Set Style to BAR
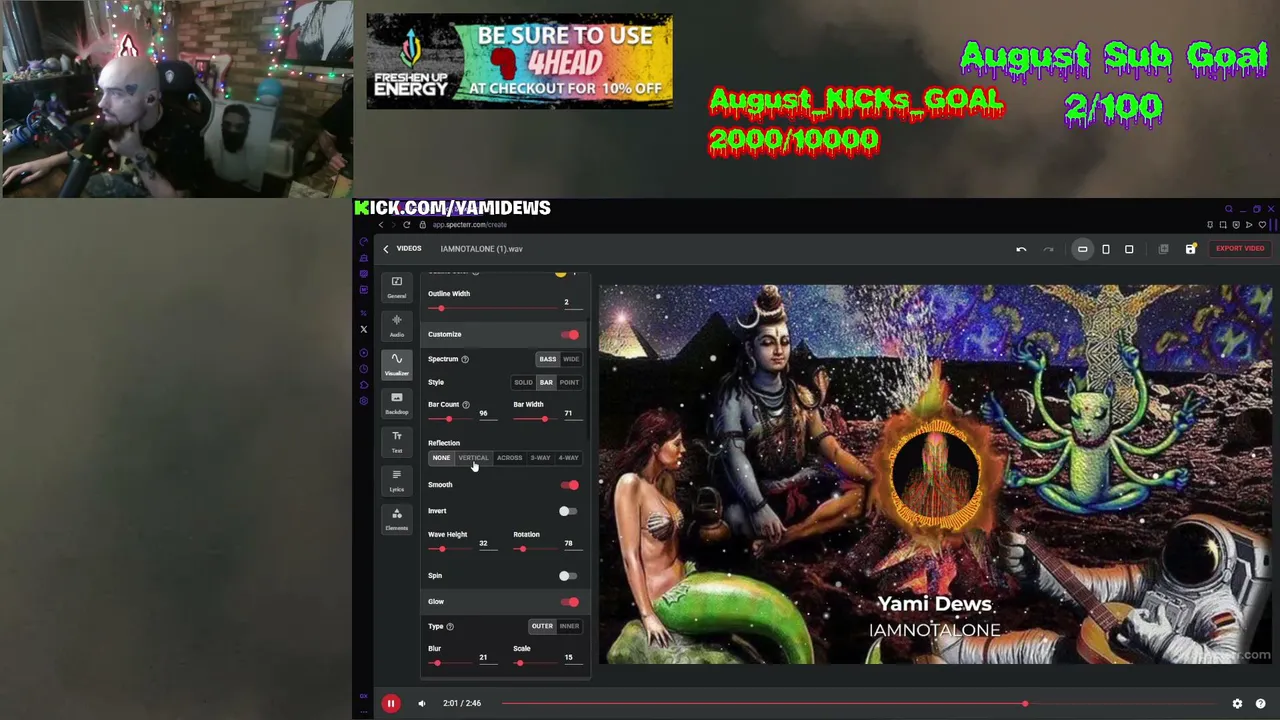This screenshot has width=1280, height=720. tap(546, 382)
